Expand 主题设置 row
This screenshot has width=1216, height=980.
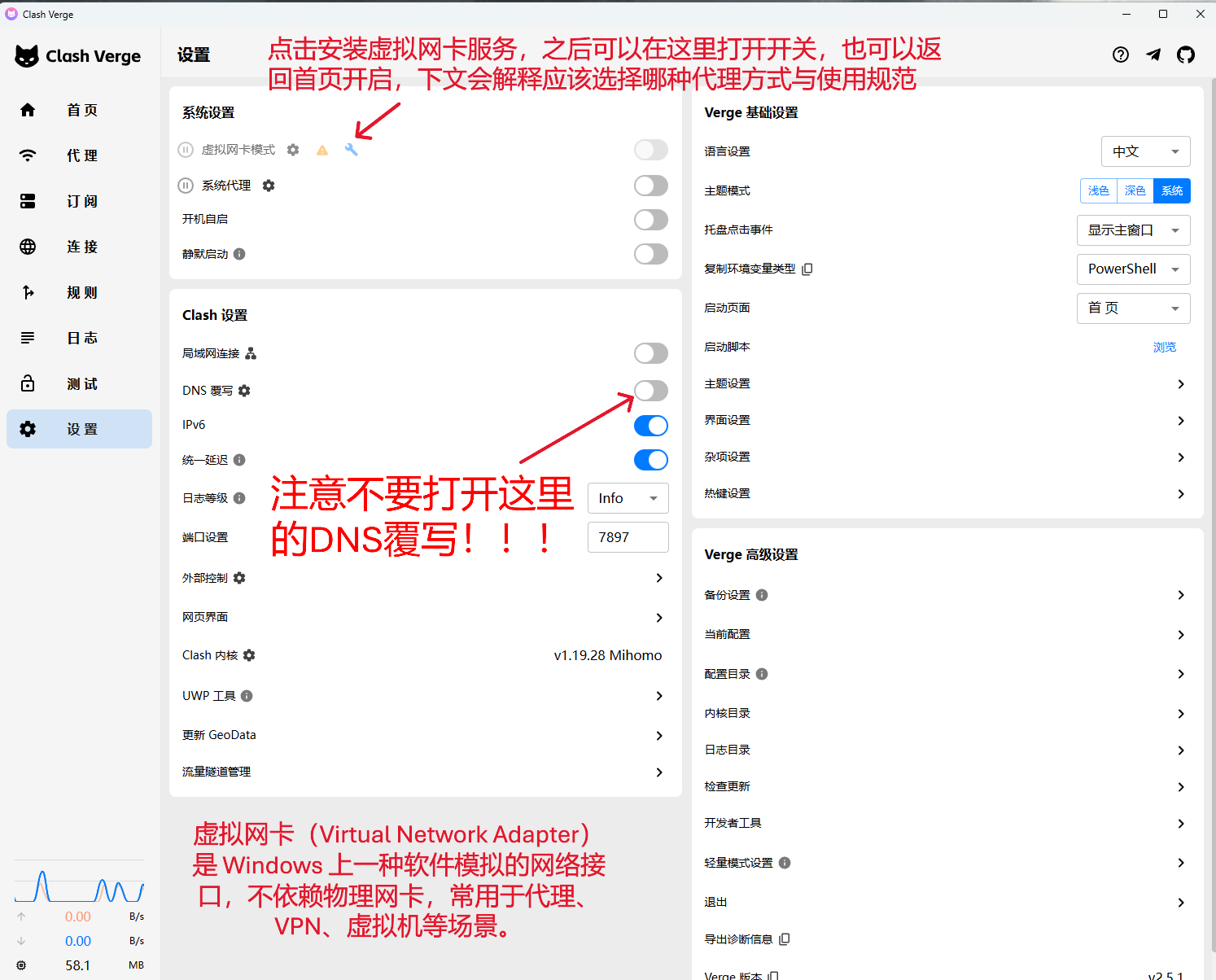[x=947, y=384]
